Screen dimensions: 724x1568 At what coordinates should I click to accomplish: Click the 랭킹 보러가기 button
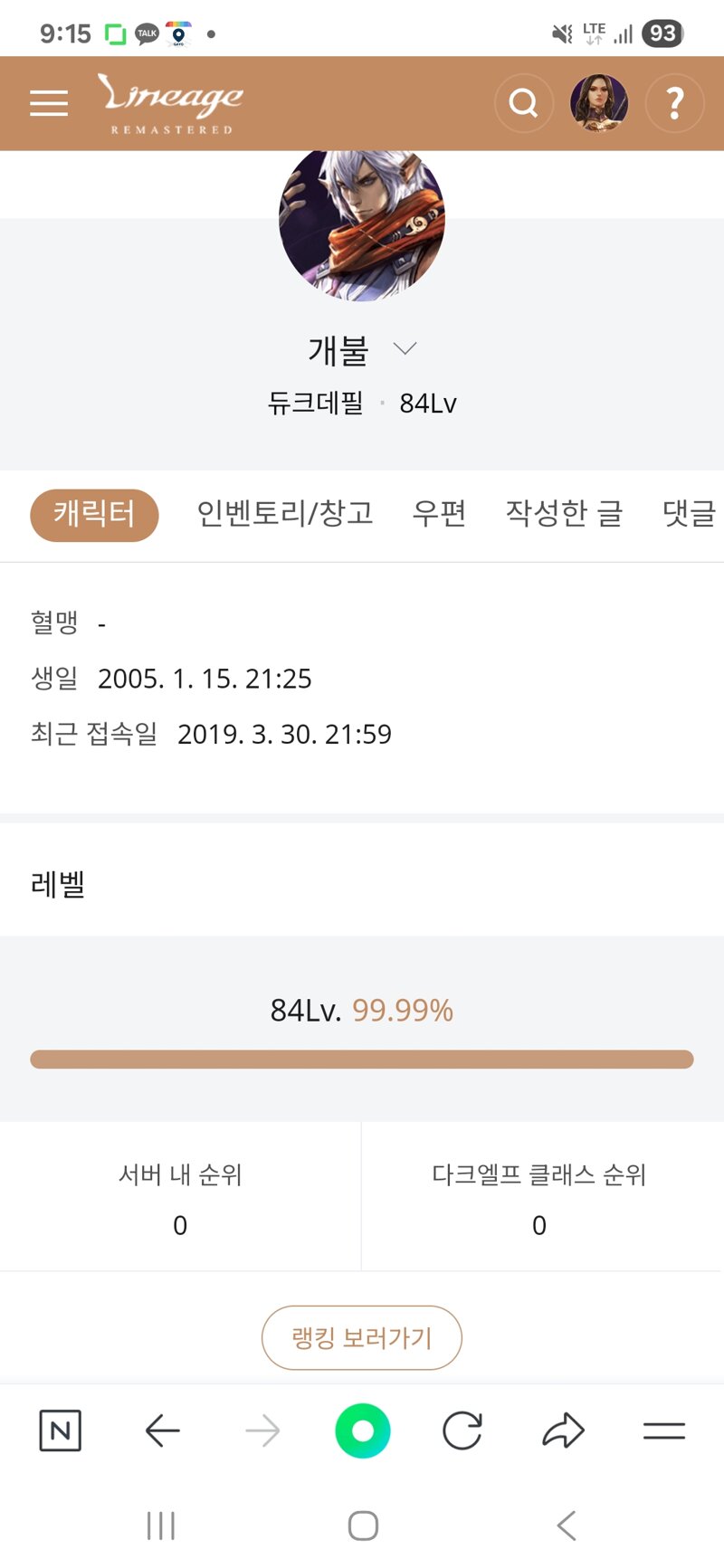tap(362, 1337)
